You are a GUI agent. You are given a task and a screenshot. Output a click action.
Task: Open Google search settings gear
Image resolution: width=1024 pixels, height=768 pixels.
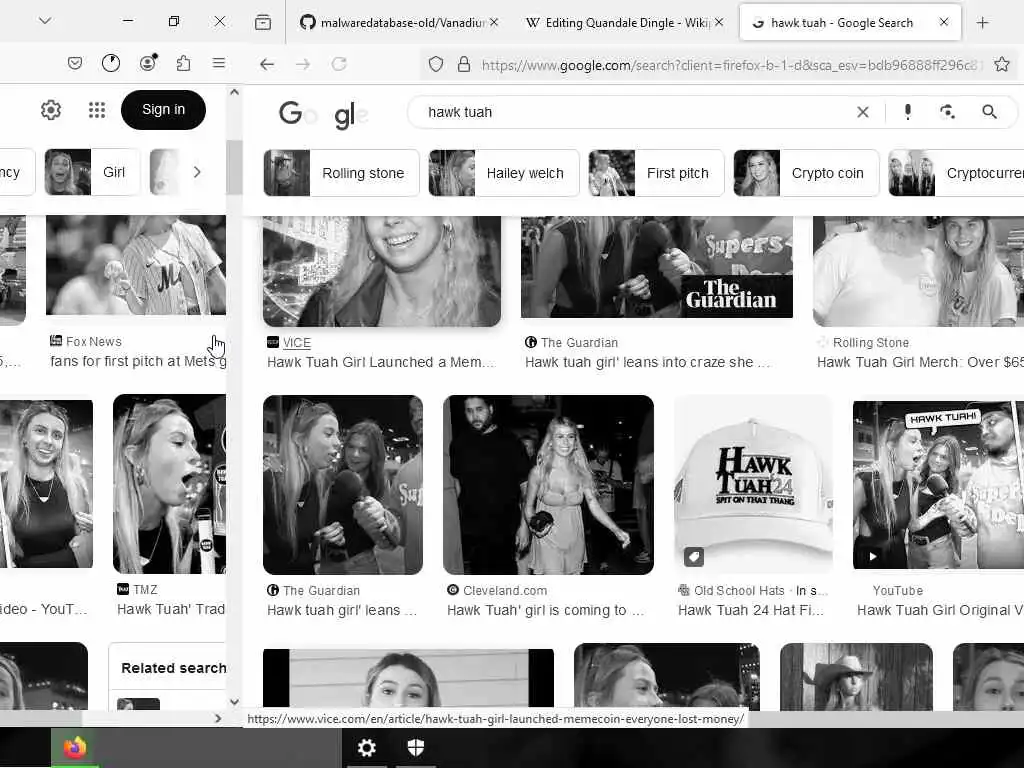point(51,110)
